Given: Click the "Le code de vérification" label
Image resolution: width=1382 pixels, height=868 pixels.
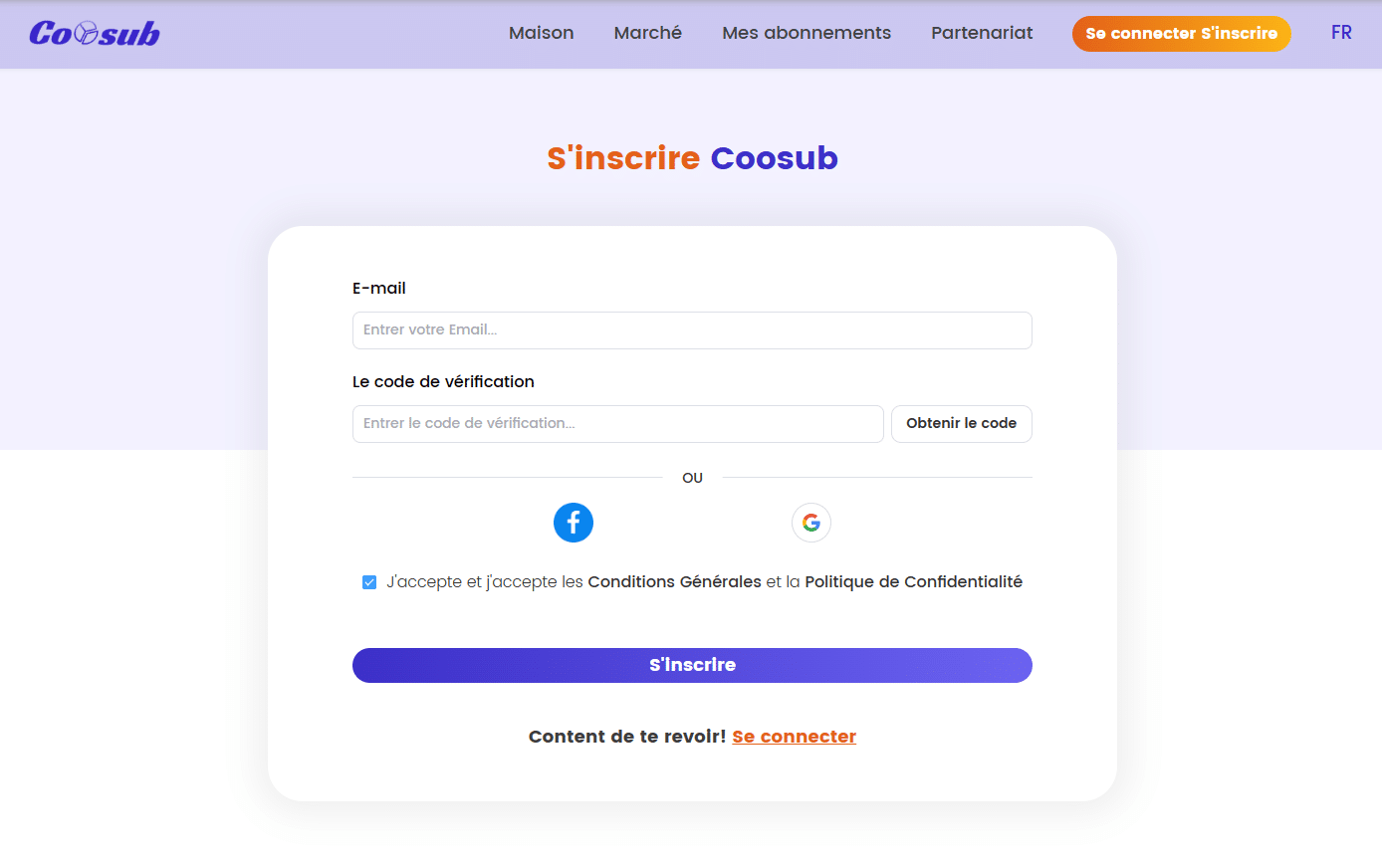Looking at the screenshot, I should 443,382.
